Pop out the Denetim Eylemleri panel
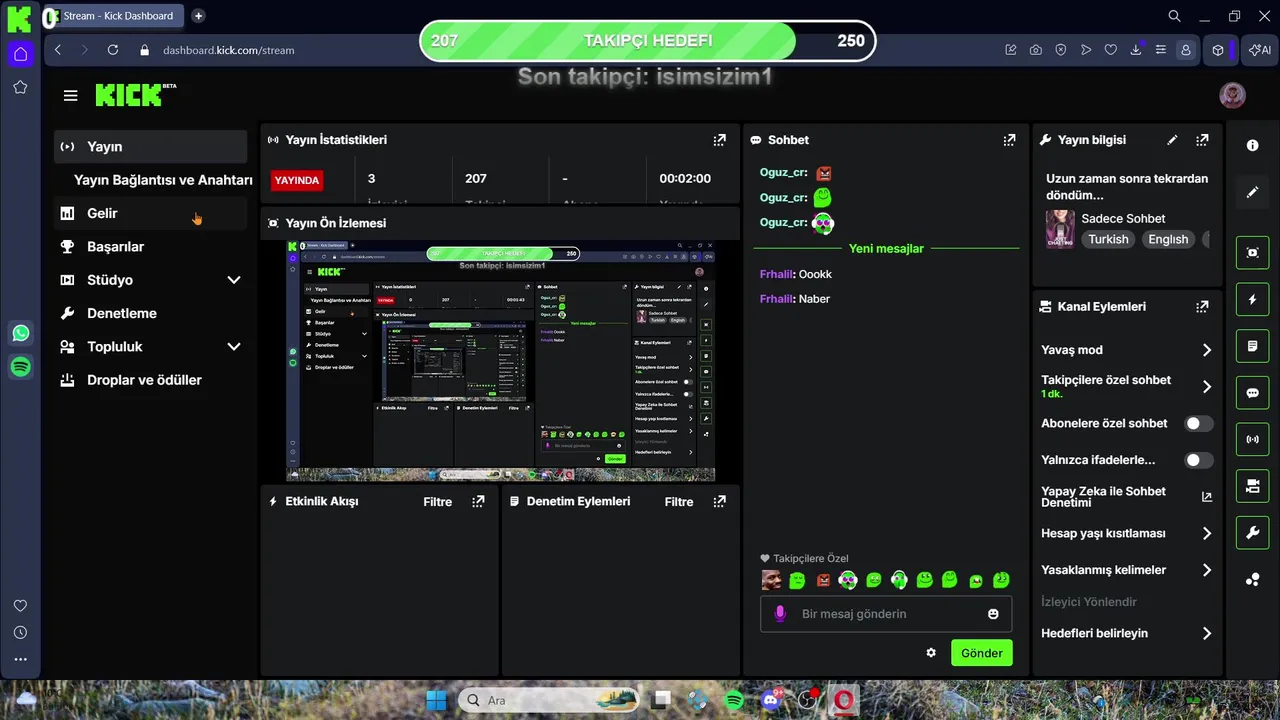The image size is (1280, 720). tap(719, 501)
